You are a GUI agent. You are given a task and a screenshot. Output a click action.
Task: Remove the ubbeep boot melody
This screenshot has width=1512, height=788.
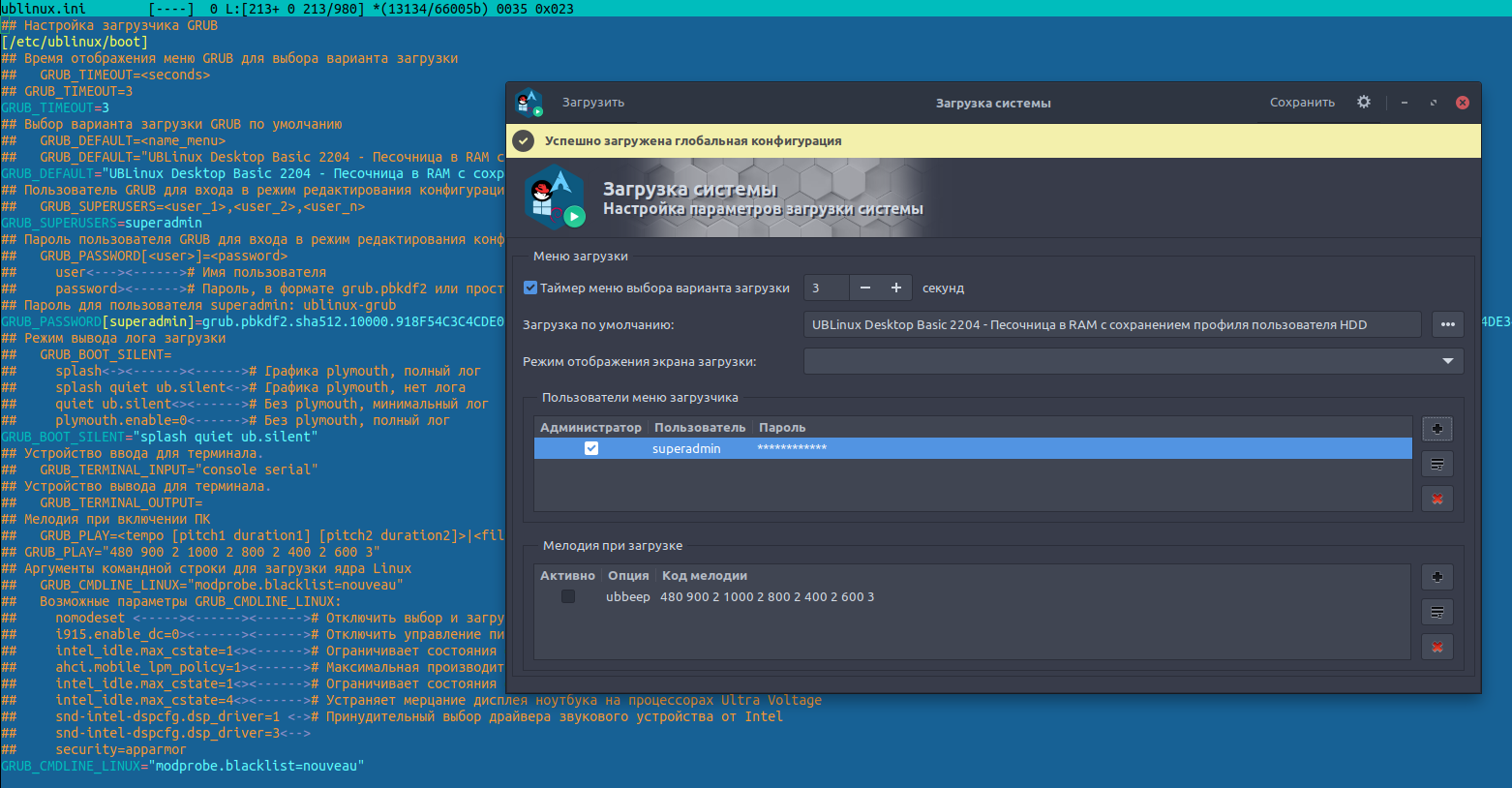point(1436,647)
